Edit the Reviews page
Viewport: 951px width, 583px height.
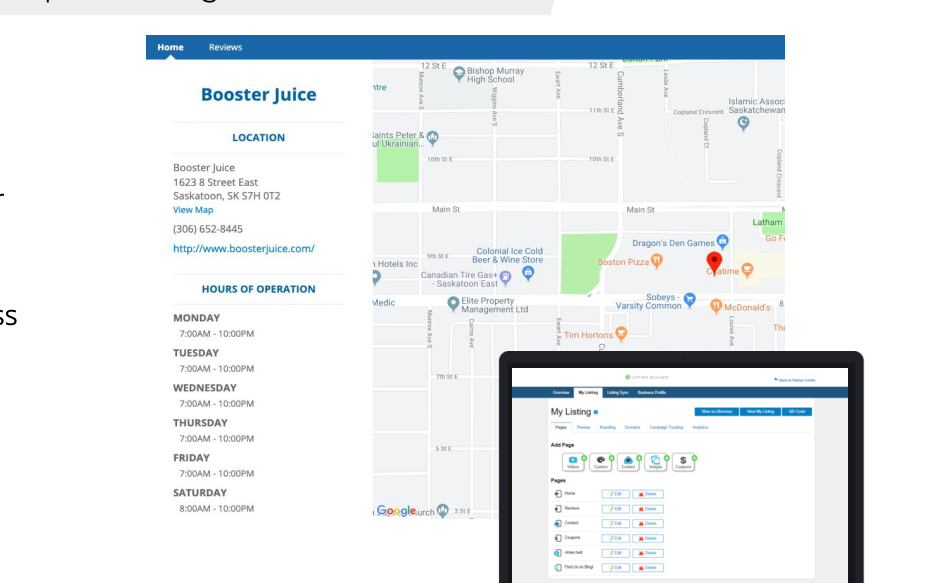click(x=616, y=508)
